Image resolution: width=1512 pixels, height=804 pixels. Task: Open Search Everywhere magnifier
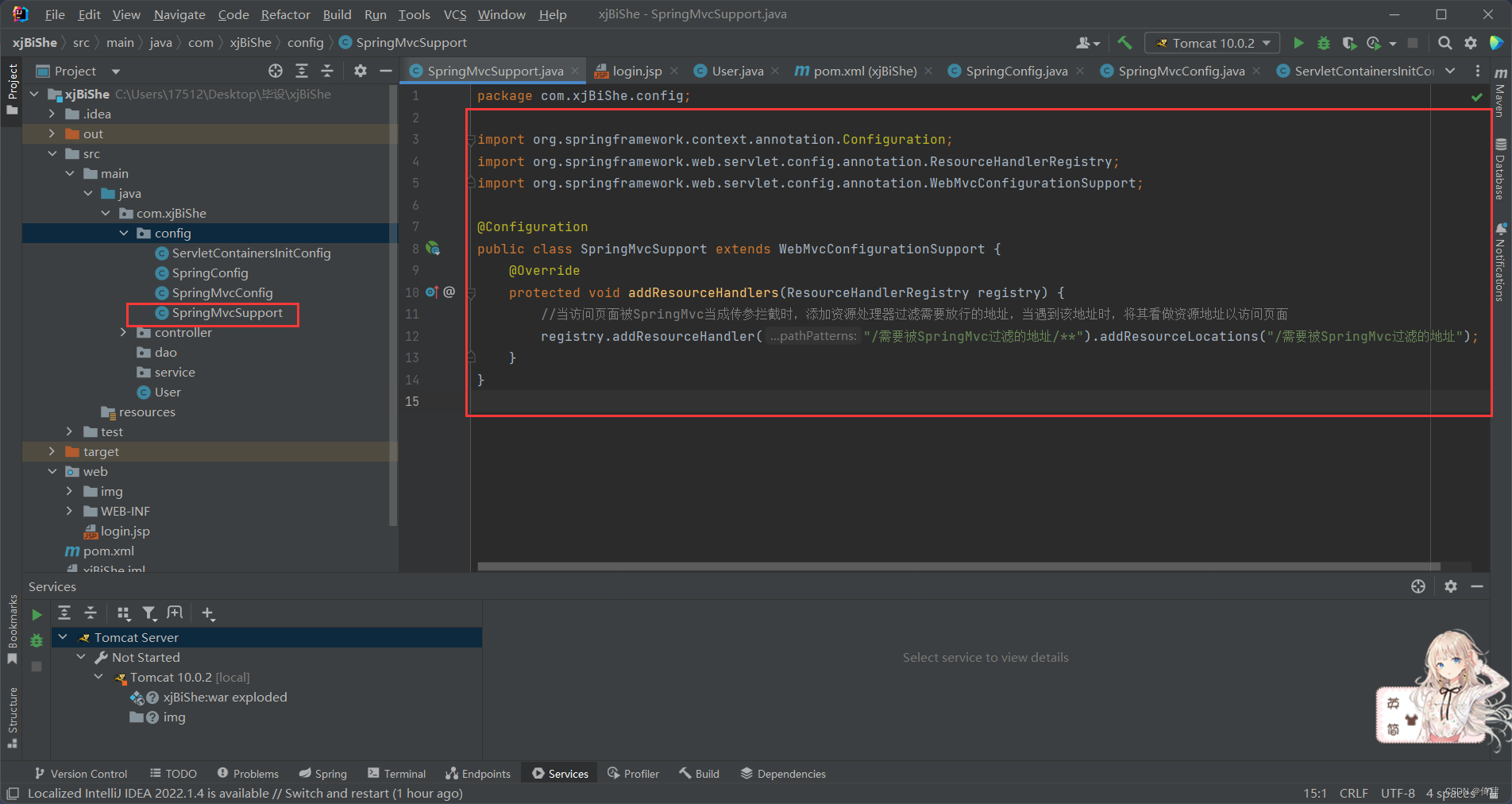click(1445, 43)
